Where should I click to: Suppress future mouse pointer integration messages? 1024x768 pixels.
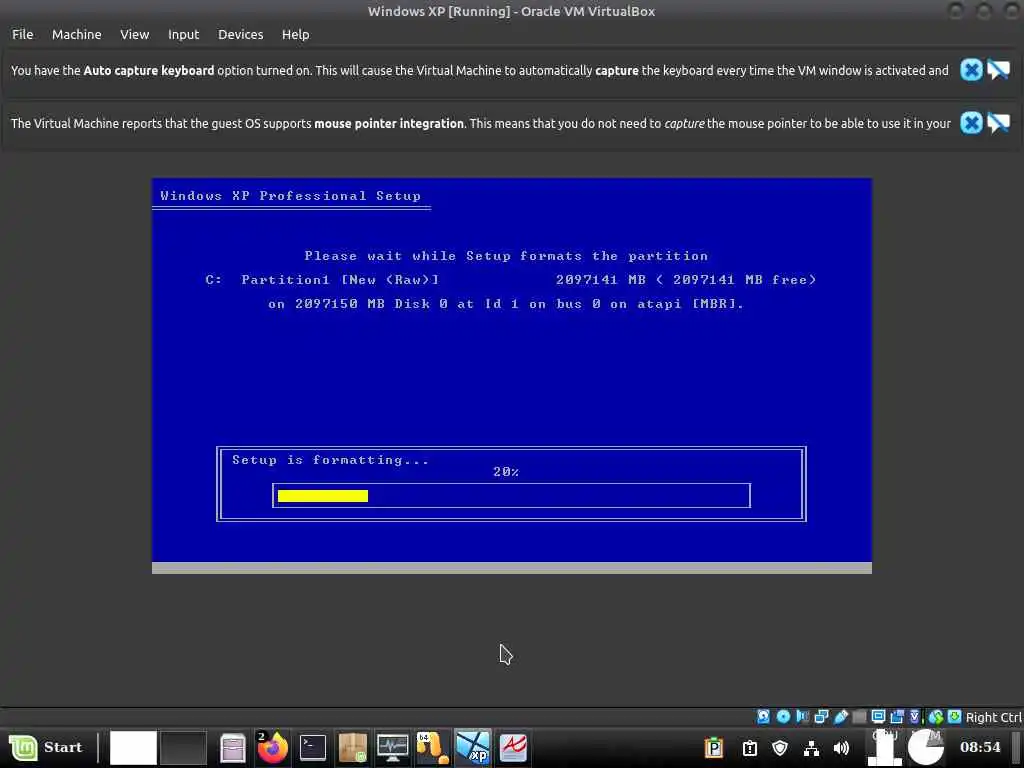point(998,123)
